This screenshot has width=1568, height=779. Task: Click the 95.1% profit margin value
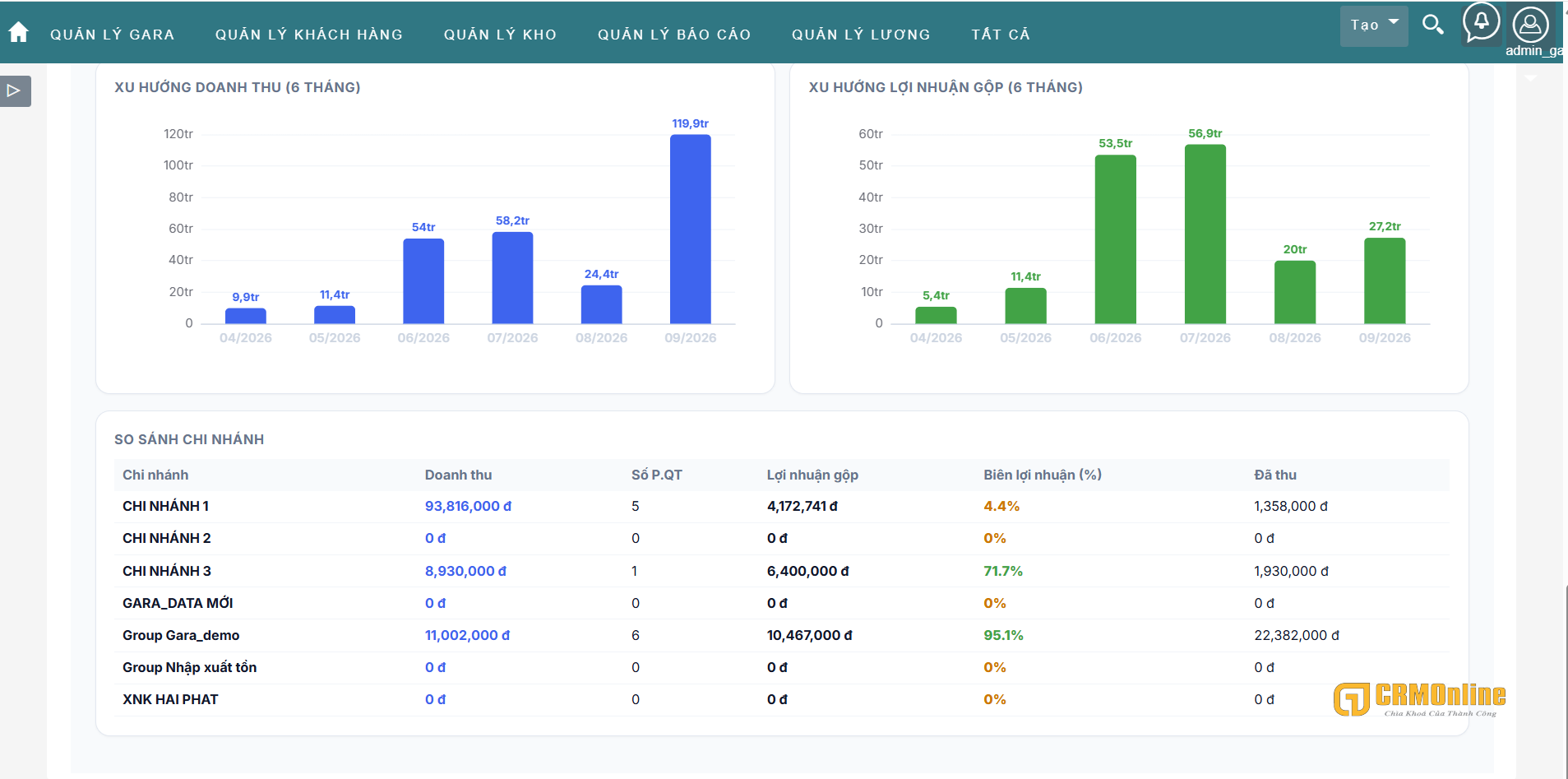1004,636
